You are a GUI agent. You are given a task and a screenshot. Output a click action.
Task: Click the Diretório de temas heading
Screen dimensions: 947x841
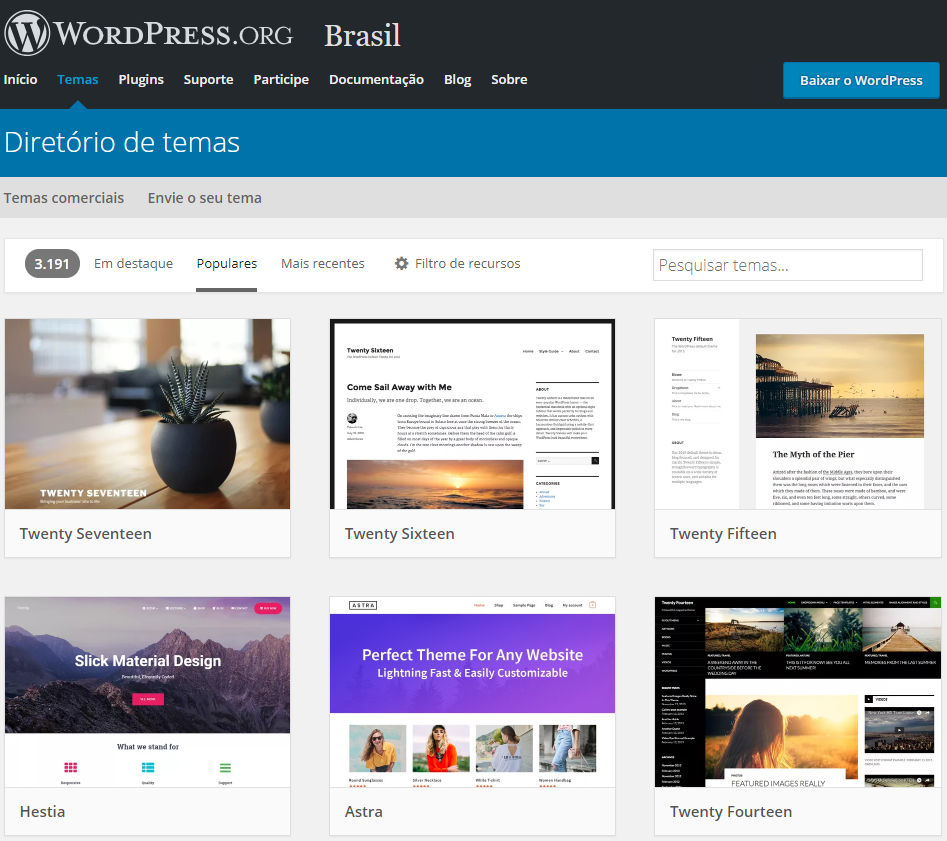[122, 143]
